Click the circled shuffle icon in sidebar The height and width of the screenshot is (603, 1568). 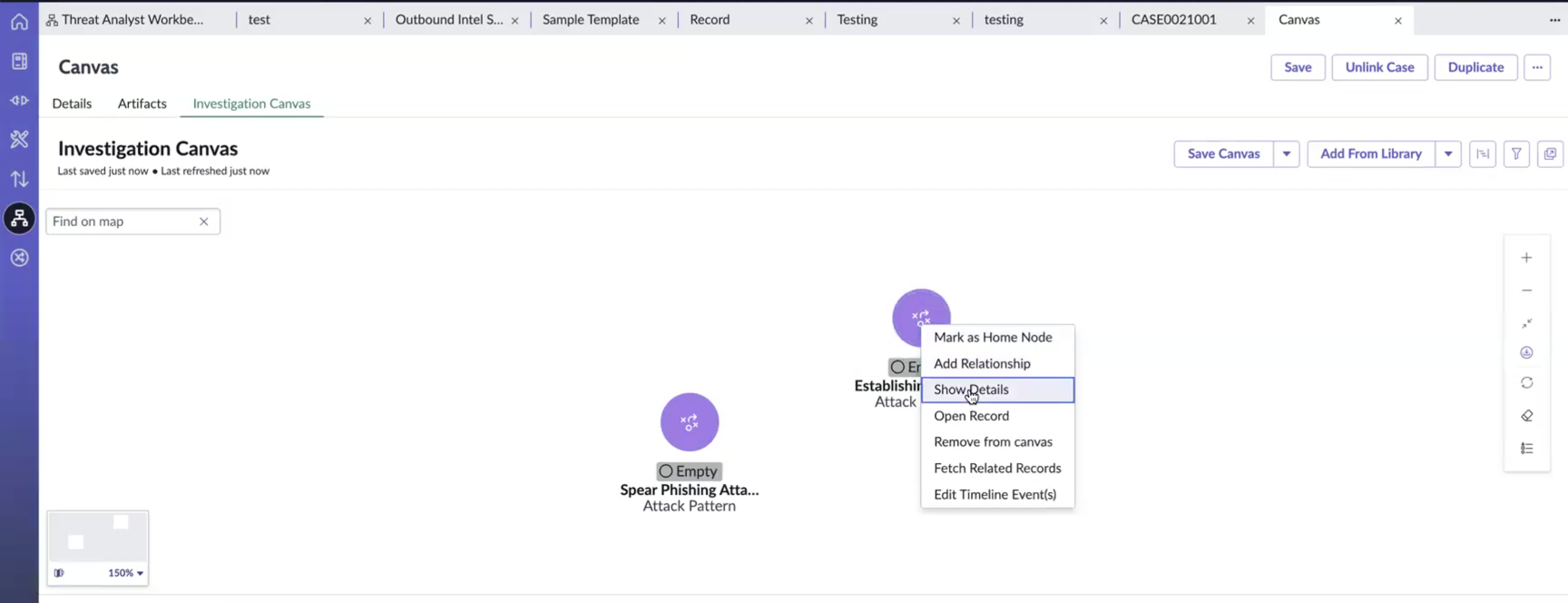tap(19, 258)
